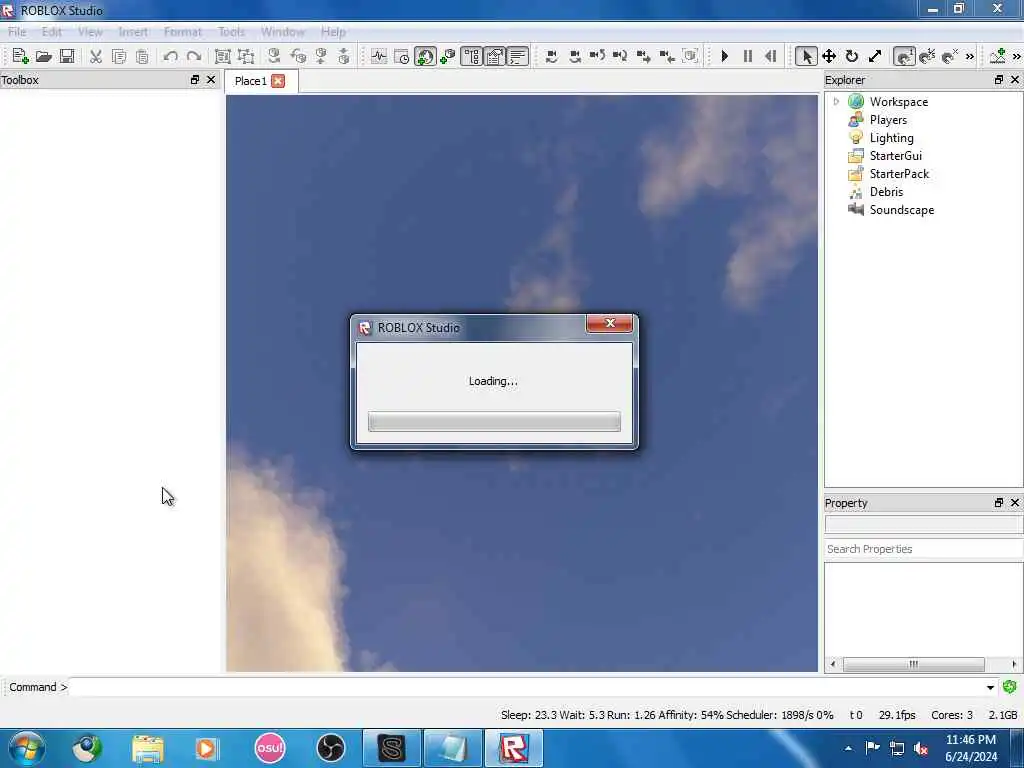
Task: Tilt the camera up
Action: click(x=597, y=56)
